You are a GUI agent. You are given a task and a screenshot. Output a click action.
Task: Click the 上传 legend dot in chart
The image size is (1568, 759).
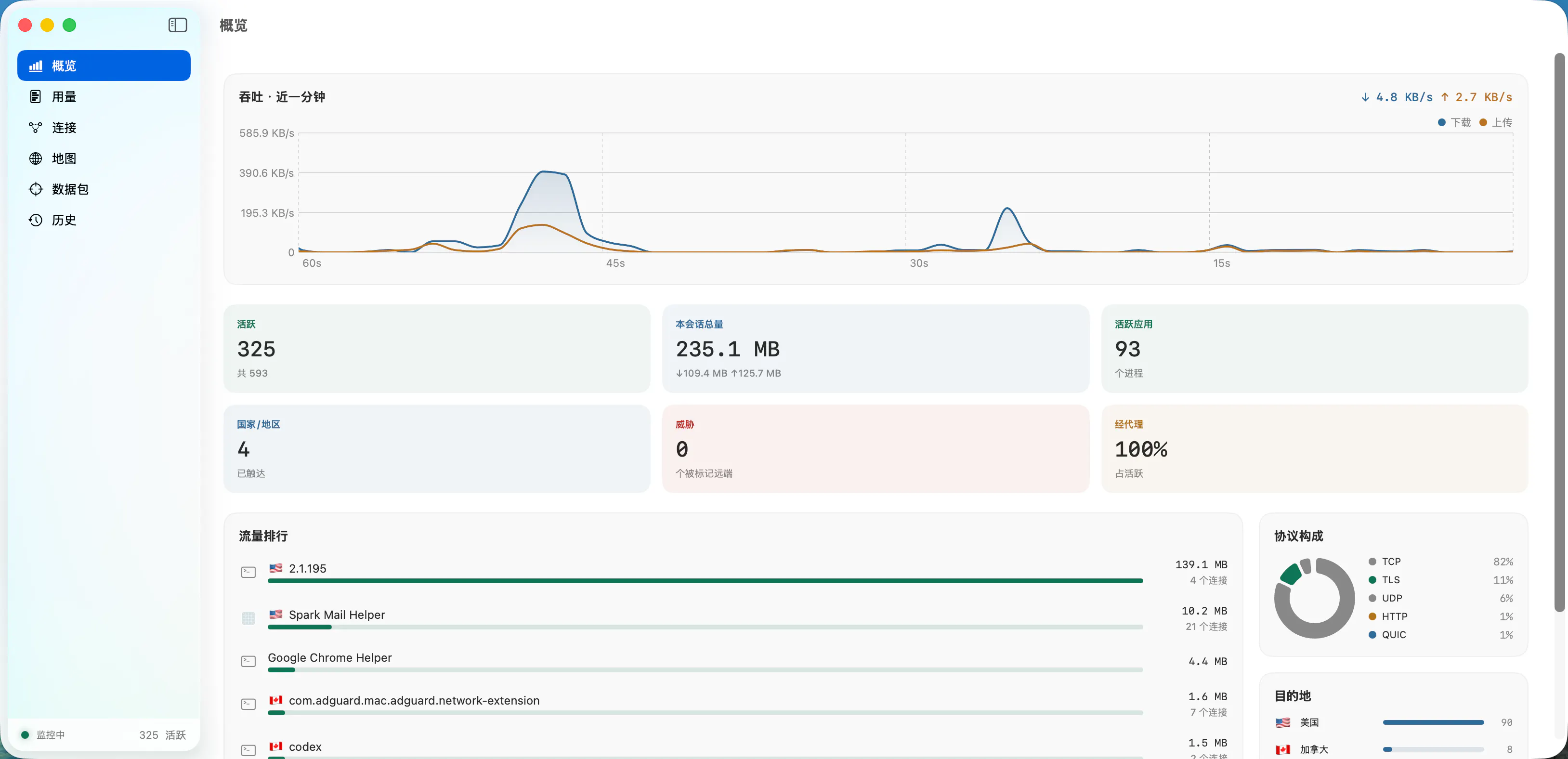tap(1483, 122)
